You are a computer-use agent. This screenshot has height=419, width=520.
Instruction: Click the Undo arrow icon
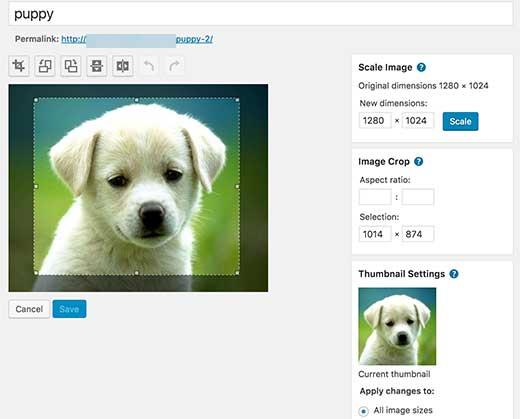click(149, 66)
